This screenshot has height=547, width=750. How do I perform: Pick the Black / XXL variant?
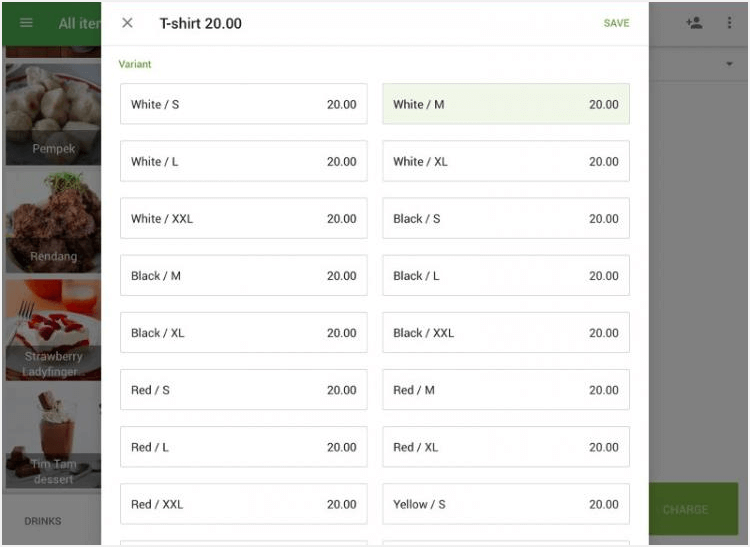[x=505, y=333]
